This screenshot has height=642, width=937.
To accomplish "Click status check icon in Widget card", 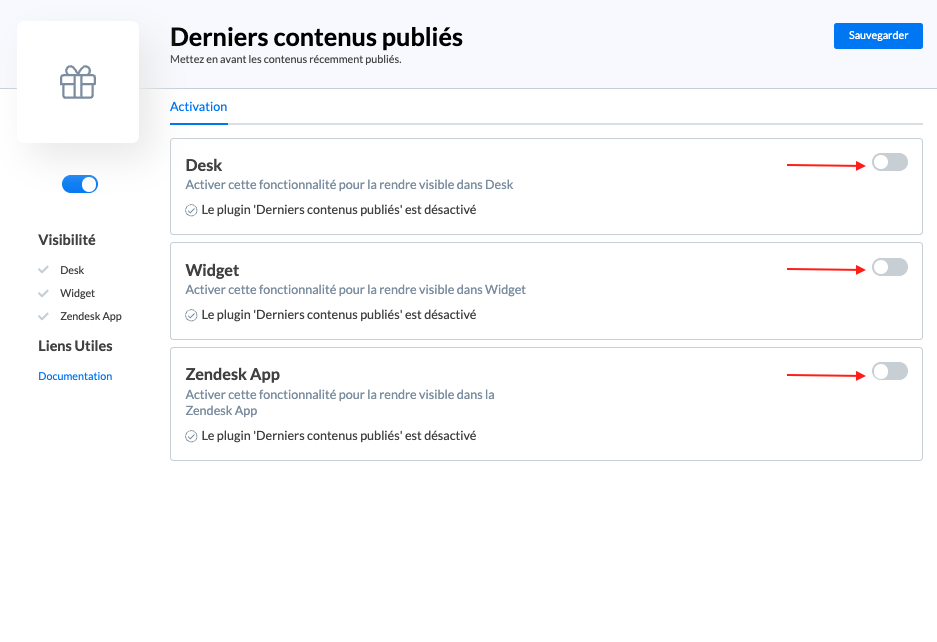I will pyautogui.click(x=191, y=315).
